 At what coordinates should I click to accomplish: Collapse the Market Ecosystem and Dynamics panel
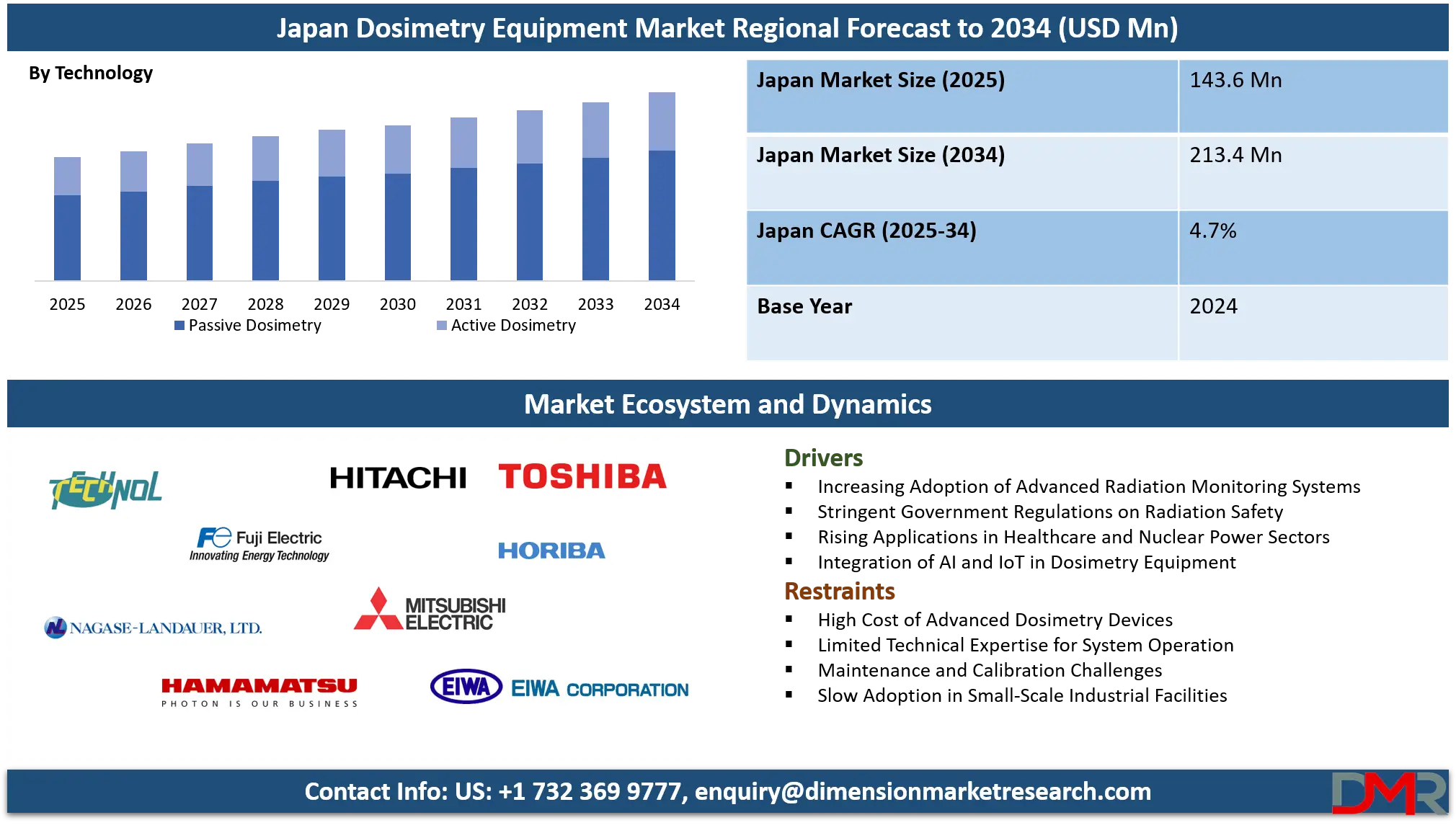tap(728, 404)
